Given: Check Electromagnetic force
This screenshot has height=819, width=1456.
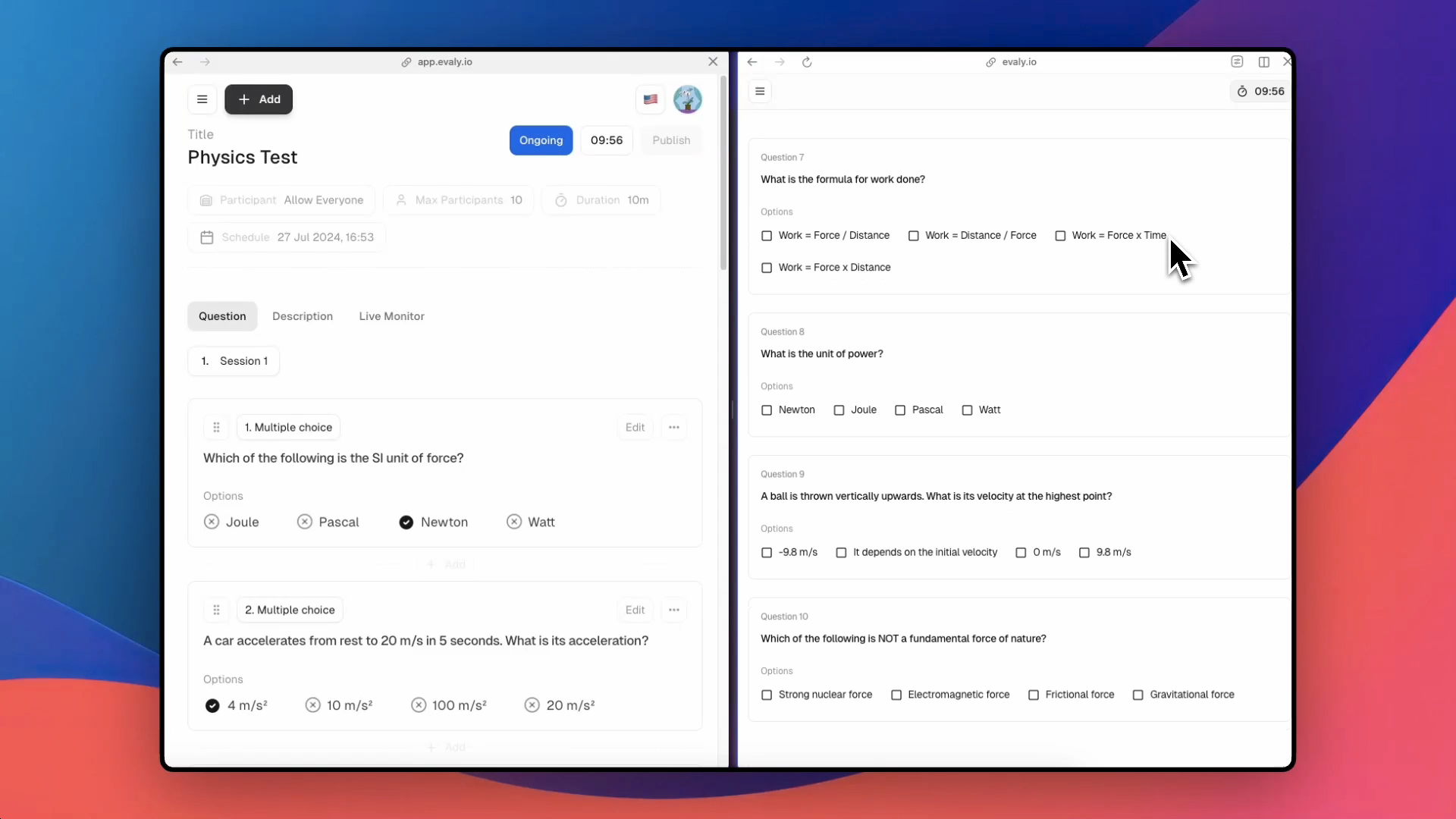Looking at the screenshot, I should 896,695.
